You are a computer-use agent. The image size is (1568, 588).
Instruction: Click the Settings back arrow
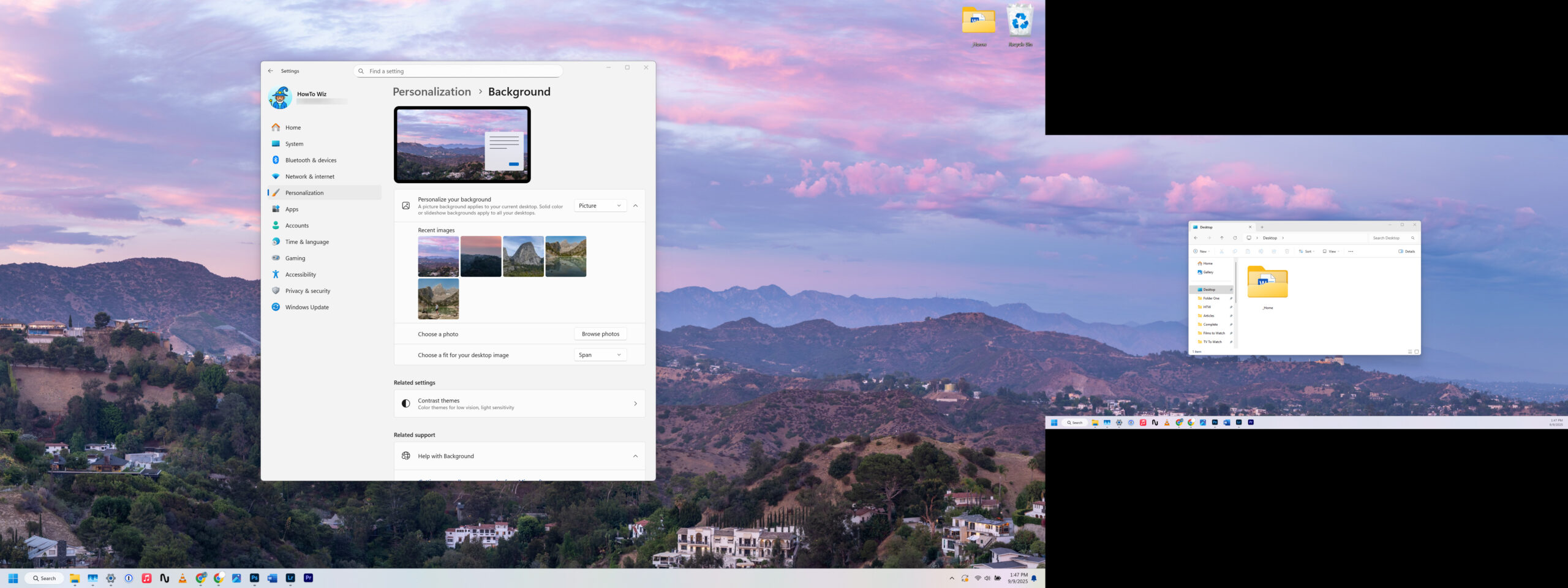[271, 71]
